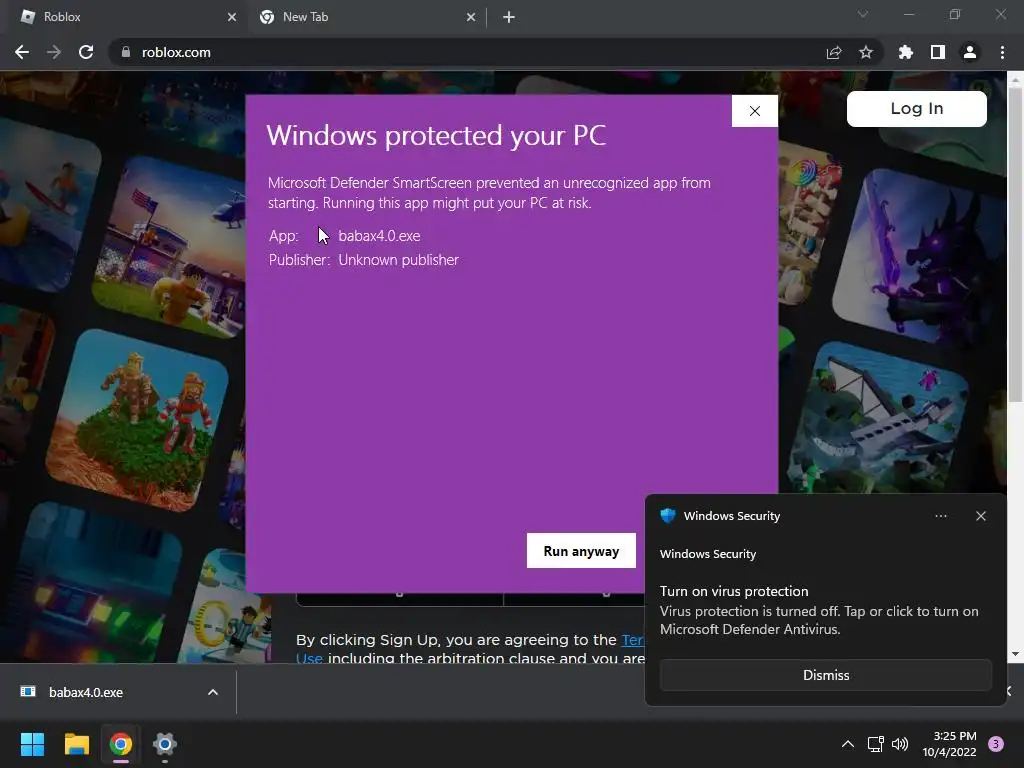Bookmark this page with the star icon
1024x768 pixels.
(x=866, y=52)
